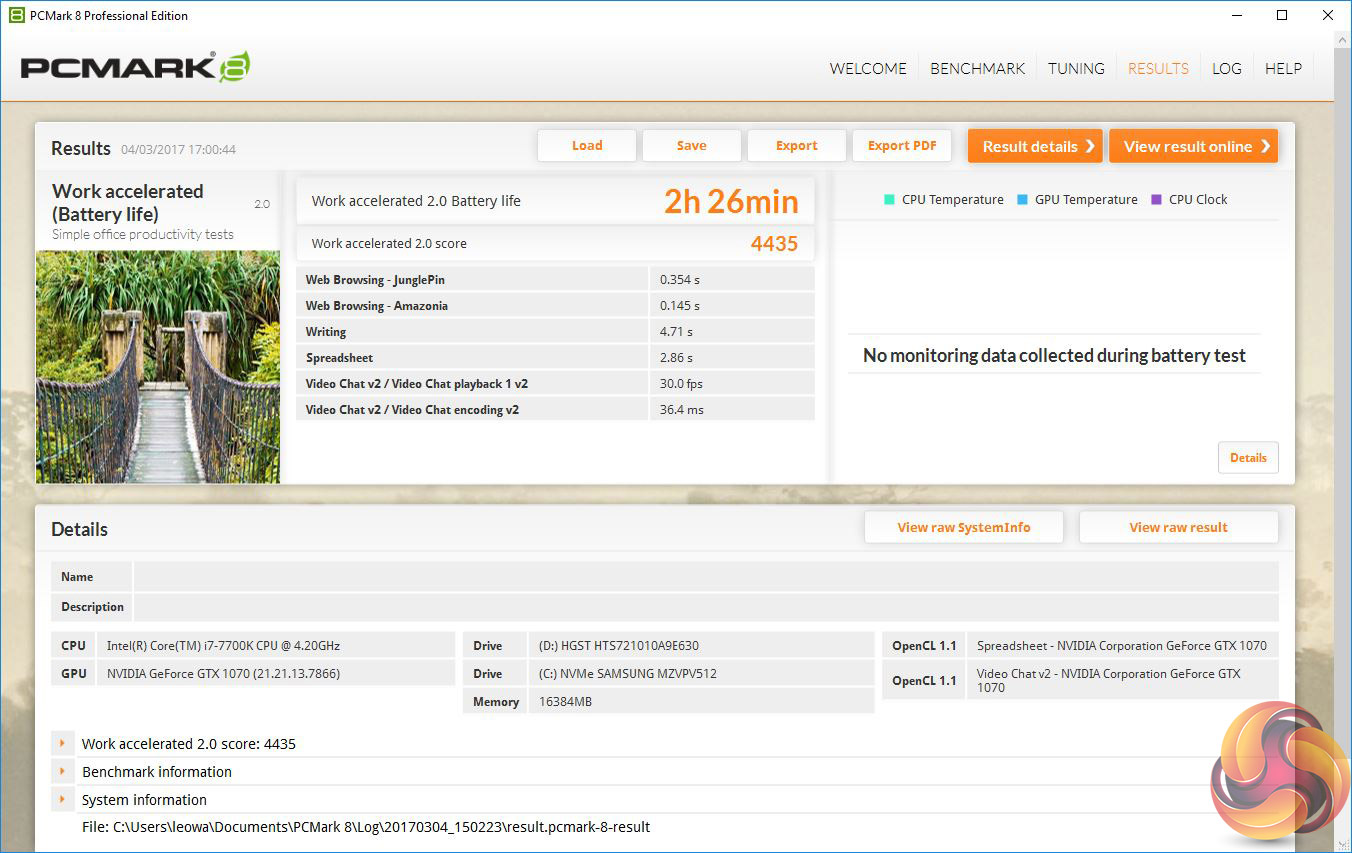The height and width of the screenshot is (853, 1352).
Task: Click the PCMark 8 title bar app icon
Action: tap(16, 15)
